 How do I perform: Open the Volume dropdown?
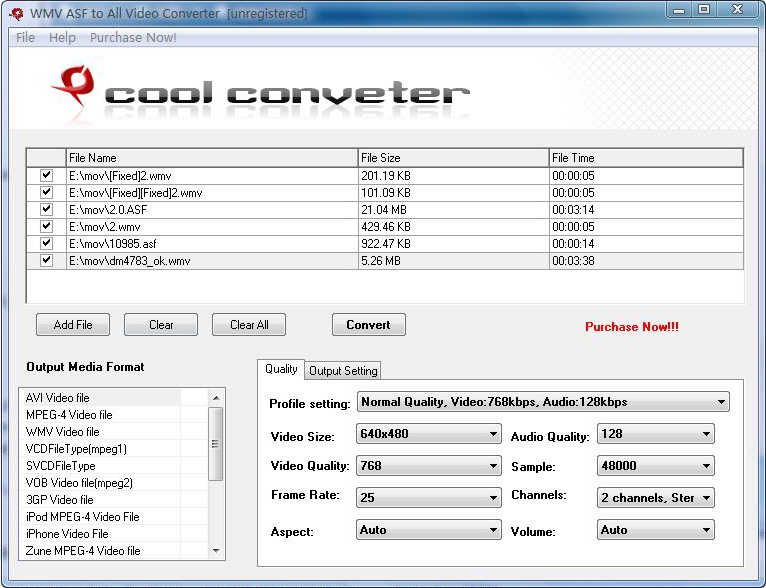click(656, 530)
